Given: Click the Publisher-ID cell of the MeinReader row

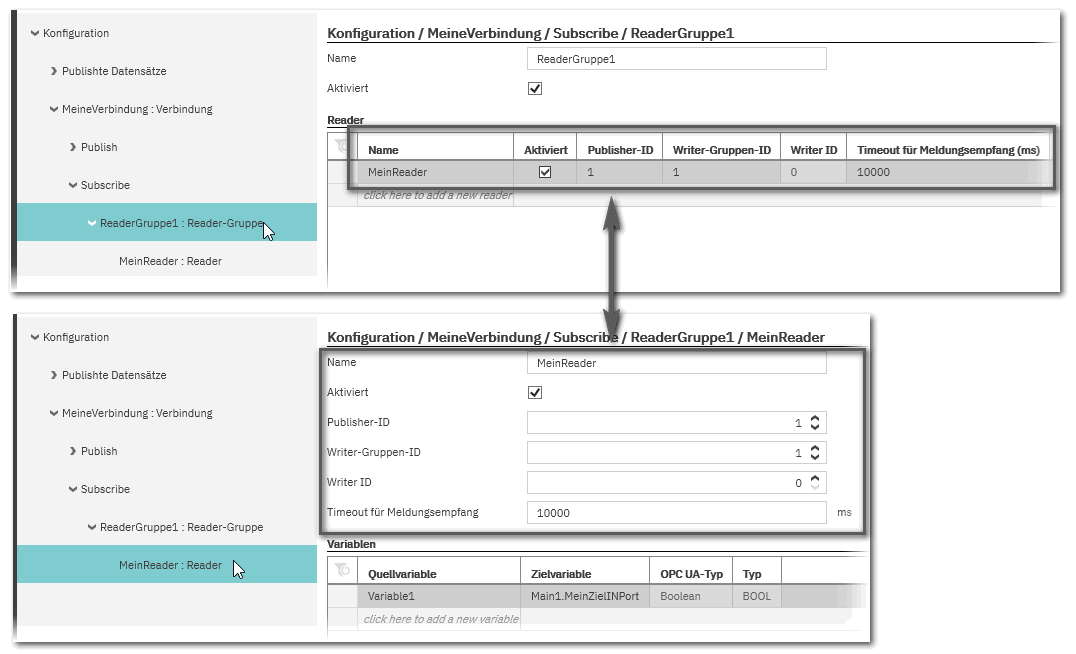Looking at the screenshot, I should click(x=620, y=172).
